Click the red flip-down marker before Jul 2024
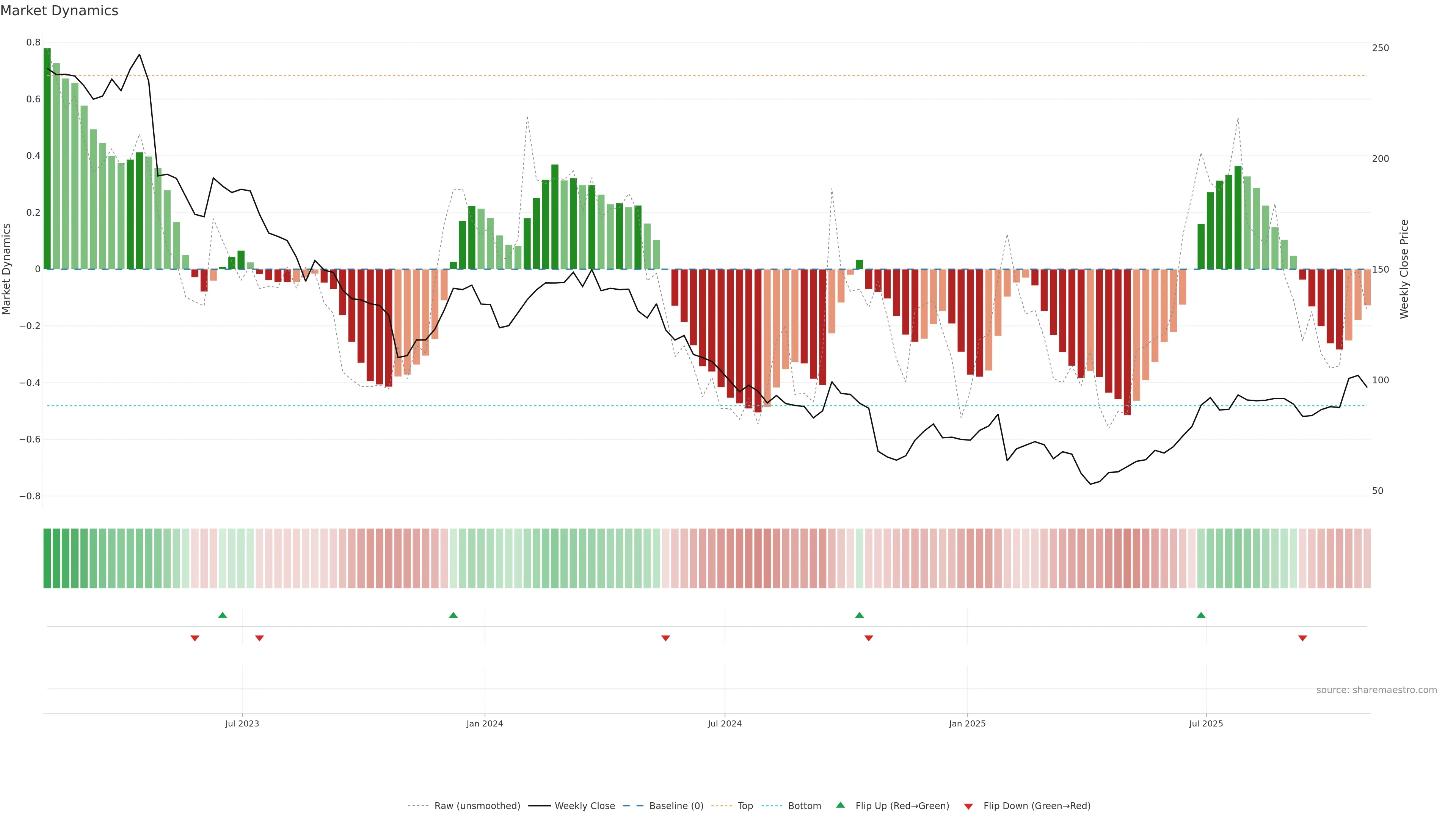Screen dimensions: 1456x819 click(x=666, y=638)
